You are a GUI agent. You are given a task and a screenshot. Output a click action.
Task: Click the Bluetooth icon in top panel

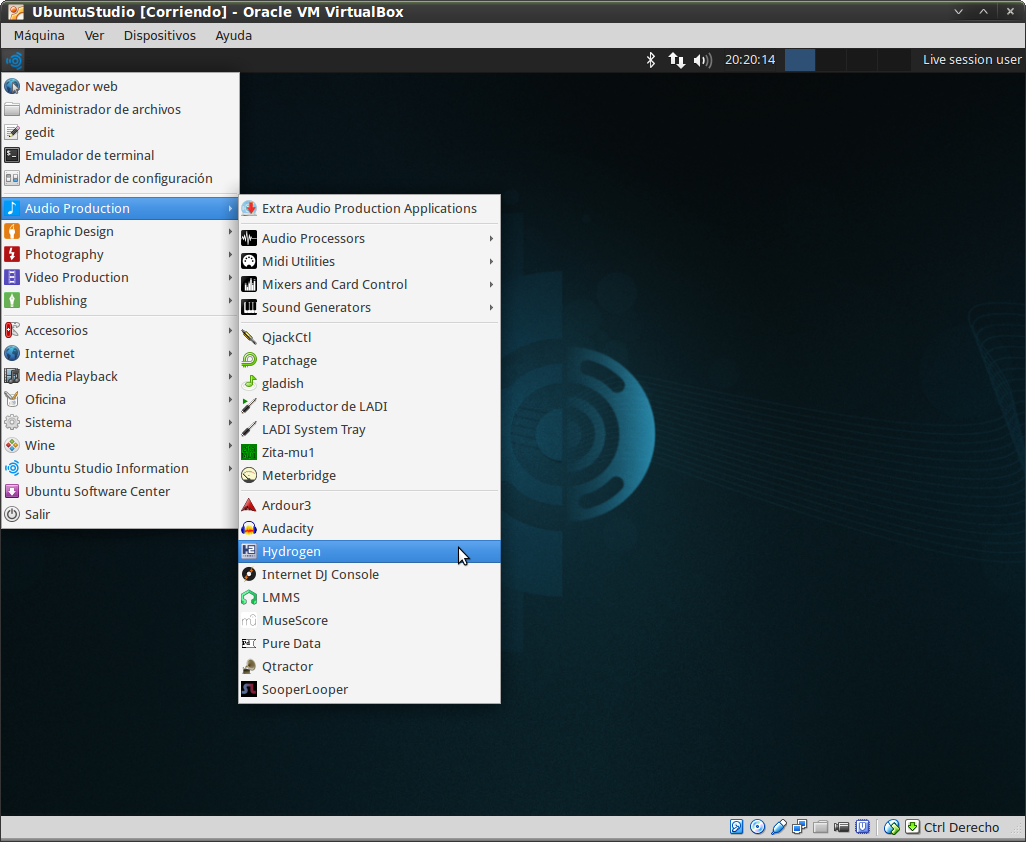650,60
